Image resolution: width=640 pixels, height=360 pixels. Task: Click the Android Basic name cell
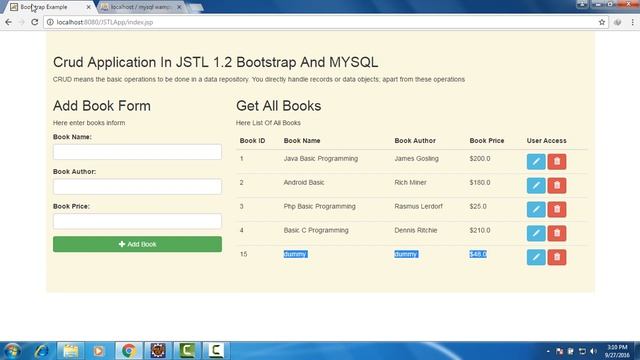tap(304, 182)
